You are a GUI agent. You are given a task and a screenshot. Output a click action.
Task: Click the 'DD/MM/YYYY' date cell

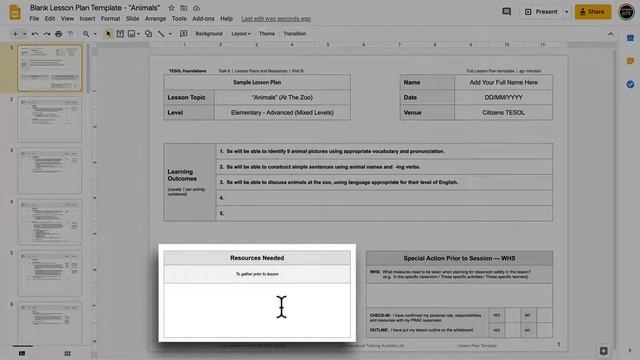click(x=504, y=98)
